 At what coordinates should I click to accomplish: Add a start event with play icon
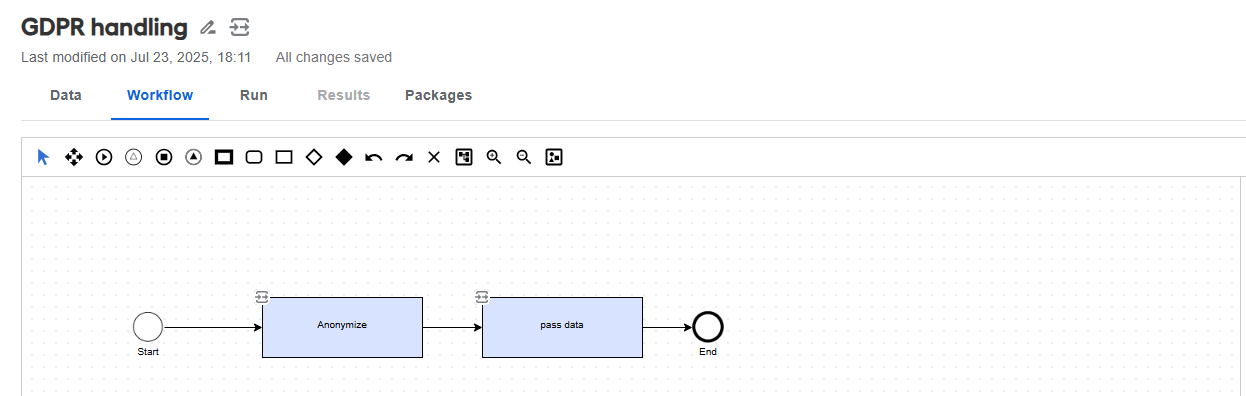(x=104, y=157)
